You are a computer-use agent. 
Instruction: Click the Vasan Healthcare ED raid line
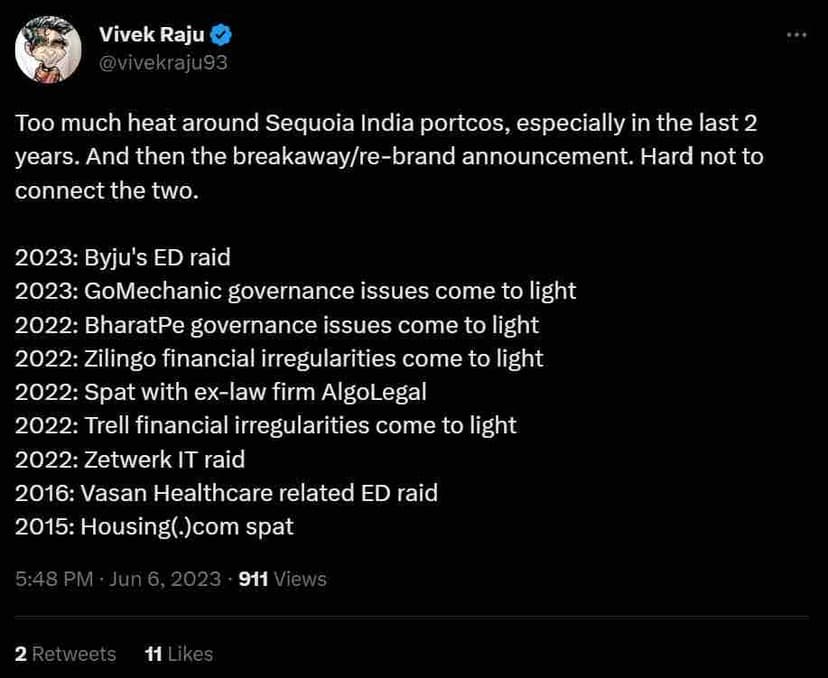coord(226,491)
